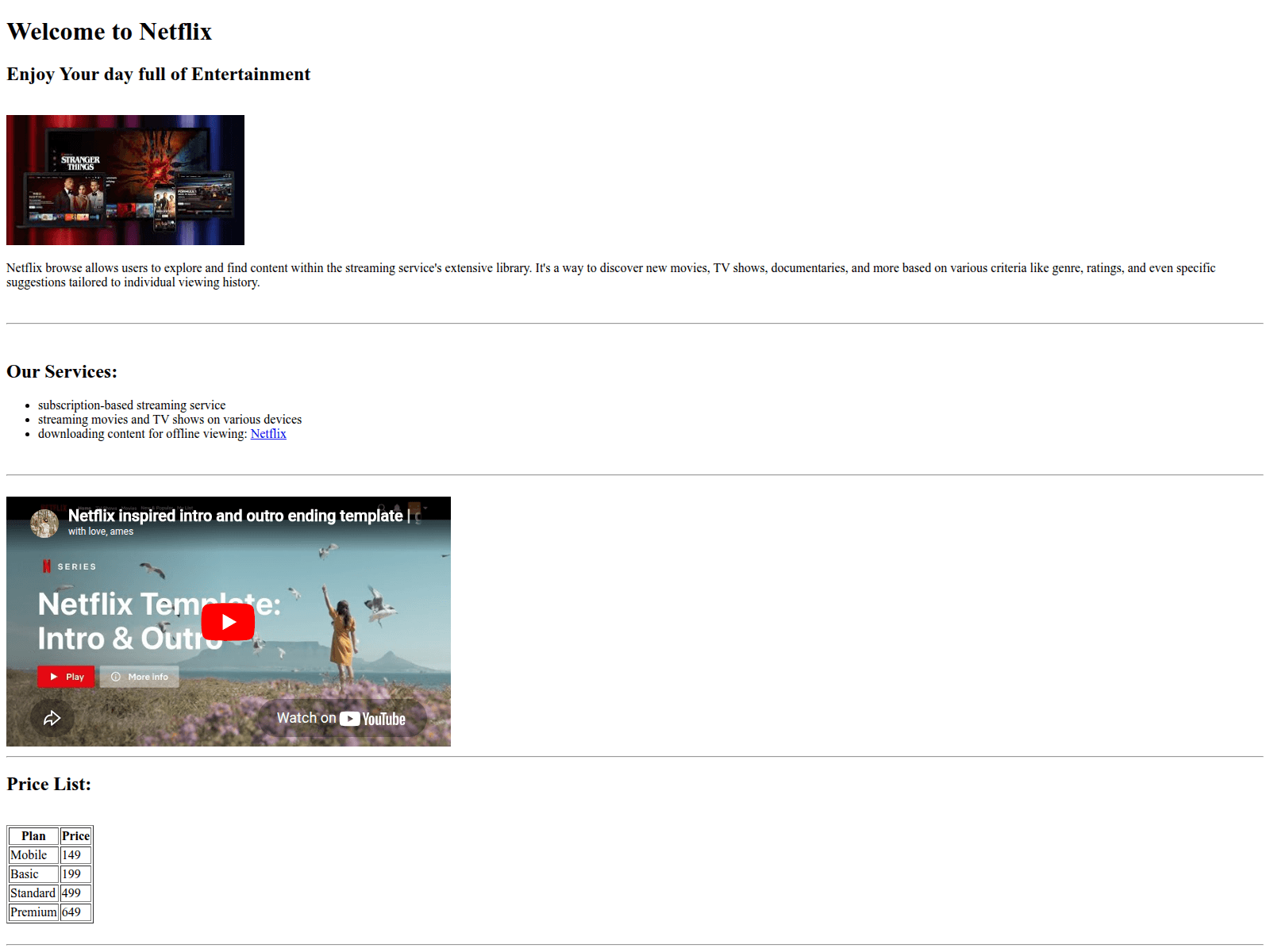
Task: Click the More info button in video thumbnail
Action: point(140,677)
